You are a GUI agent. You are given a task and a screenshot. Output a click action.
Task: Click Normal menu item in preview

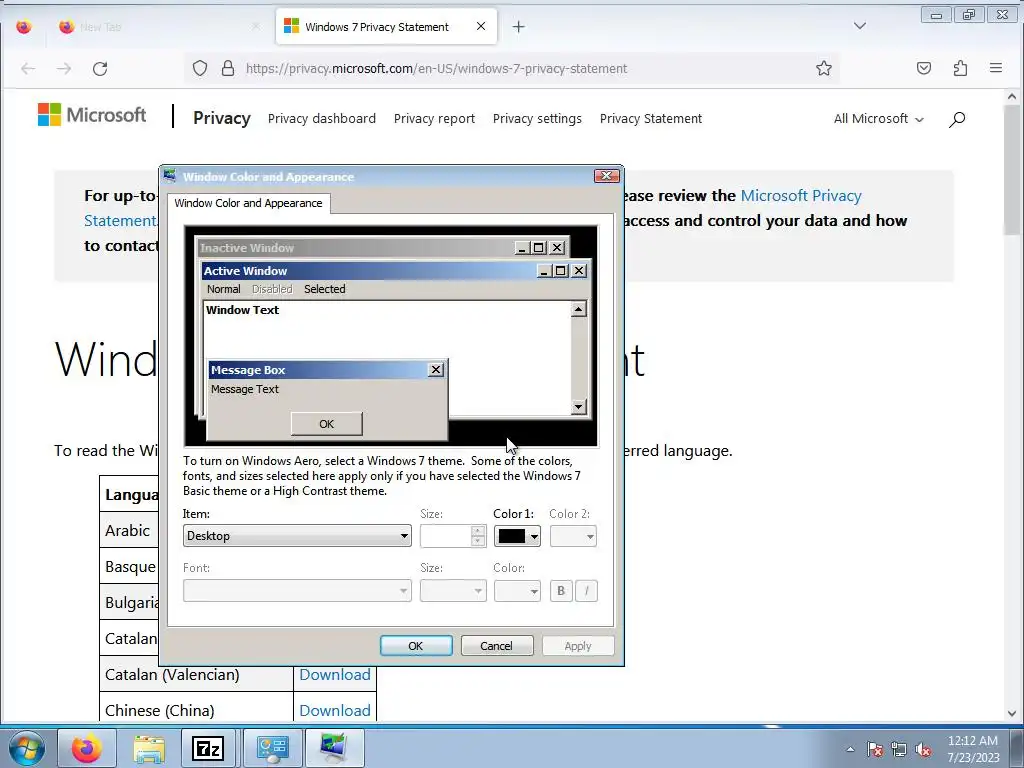[224, 289]
